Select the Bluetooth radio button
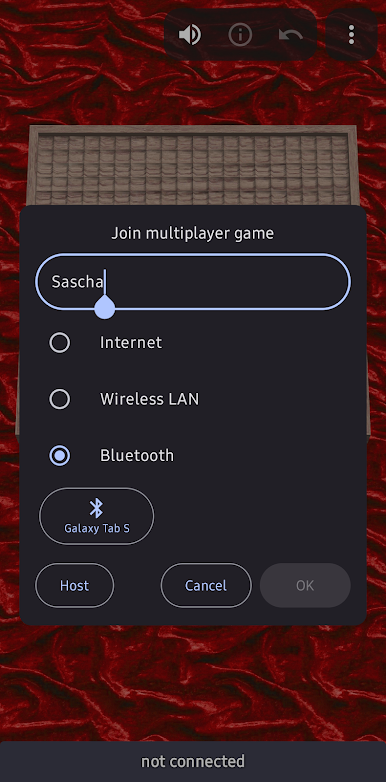The width and height of the screenshot is (386, 782). pos(60,455)
